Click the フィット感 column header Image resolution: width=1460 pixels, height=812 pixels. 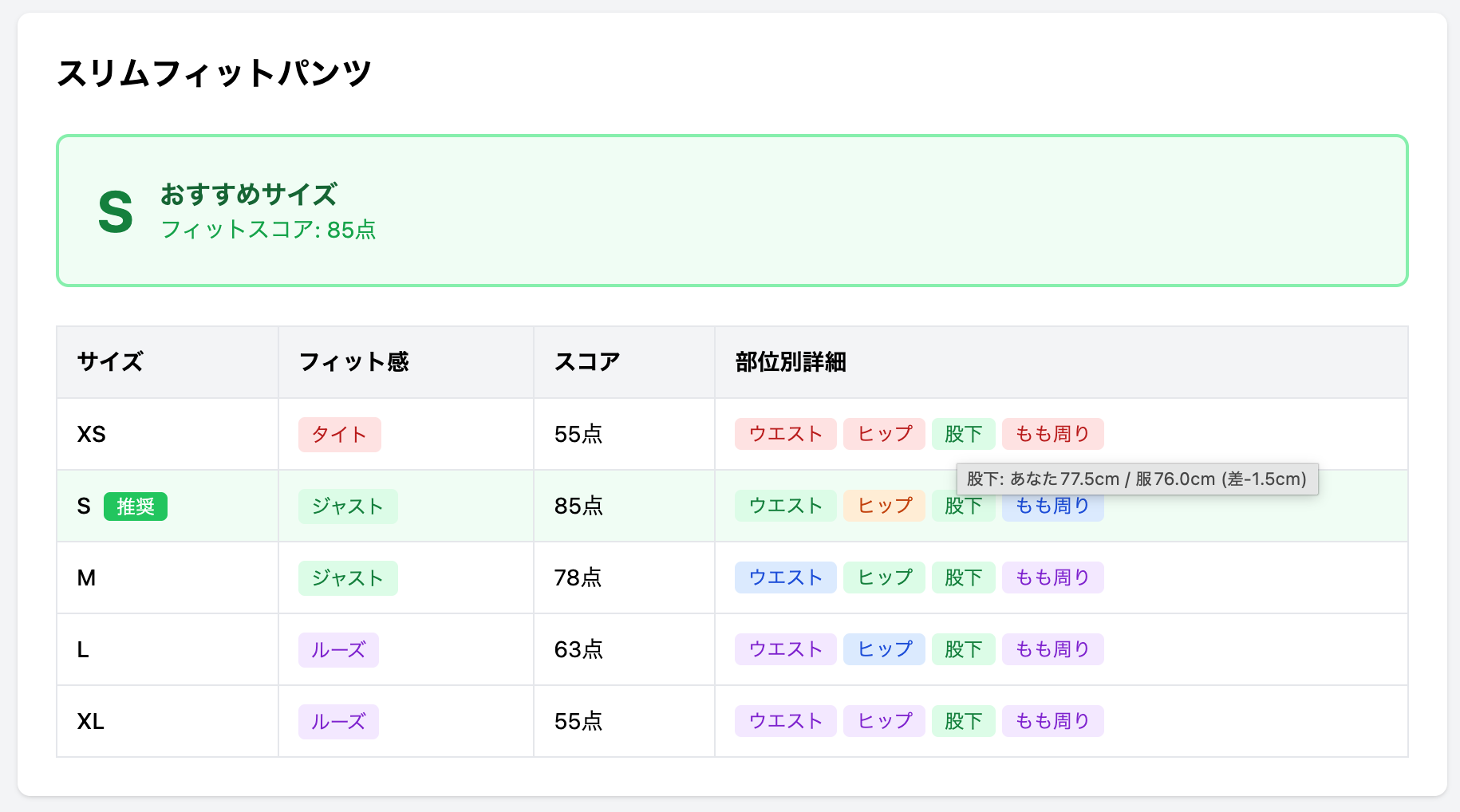[353, 361]
